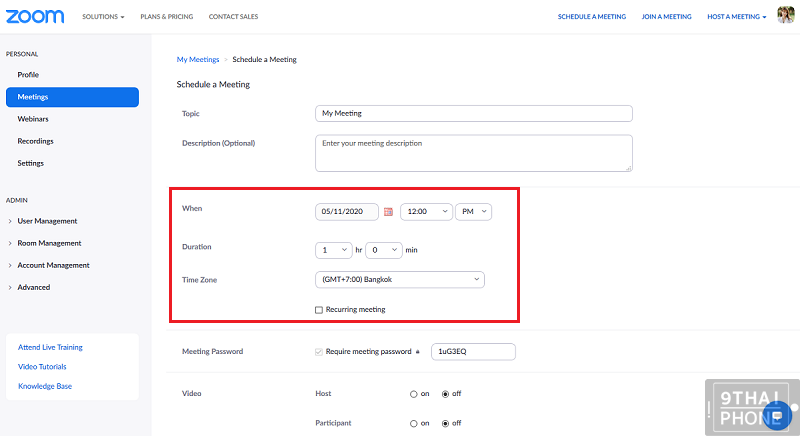
Task: Open the AM/PM dropdown
Action: coord(473,212)
